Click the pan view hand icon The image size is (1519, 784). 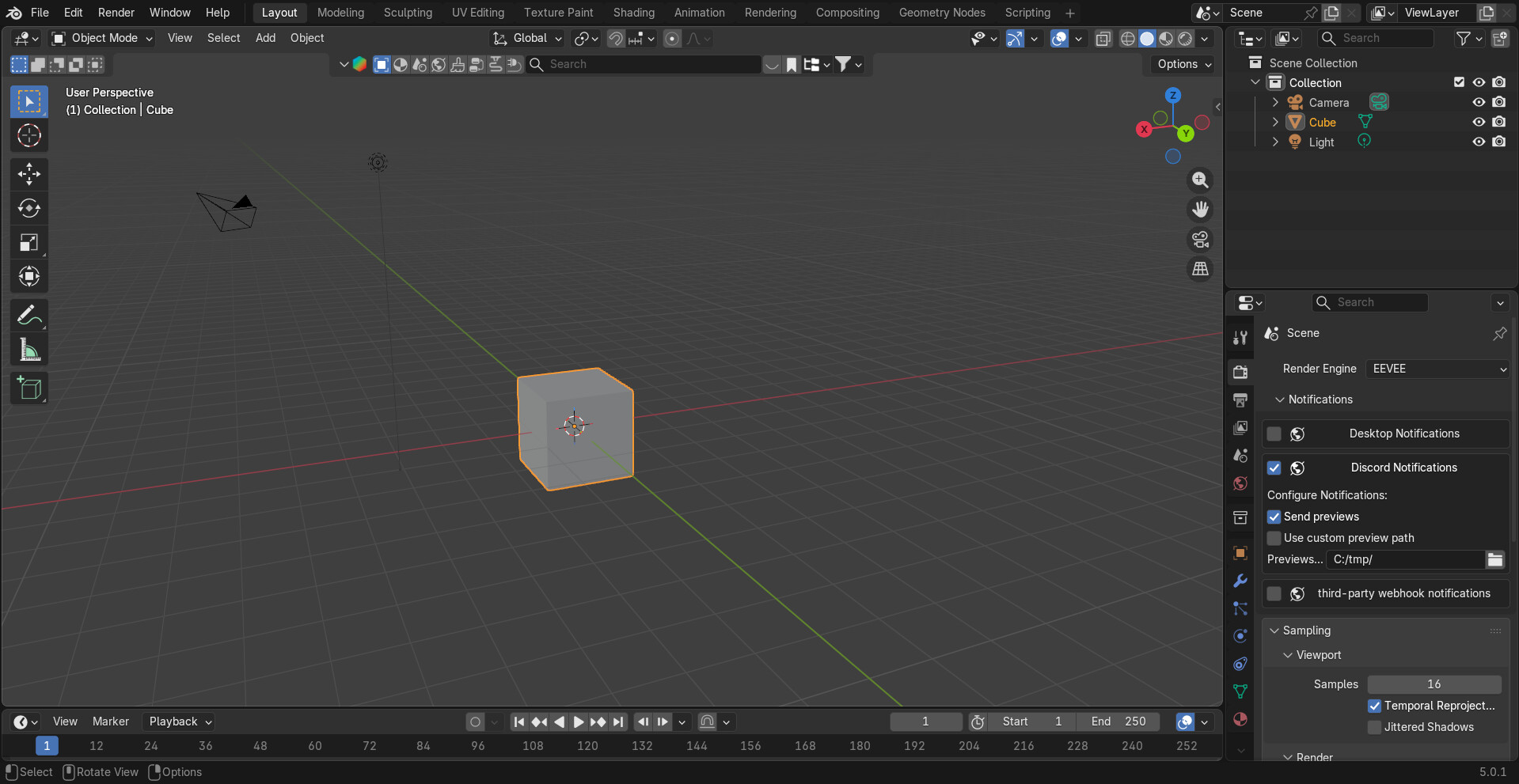(x=1201, y=209)
